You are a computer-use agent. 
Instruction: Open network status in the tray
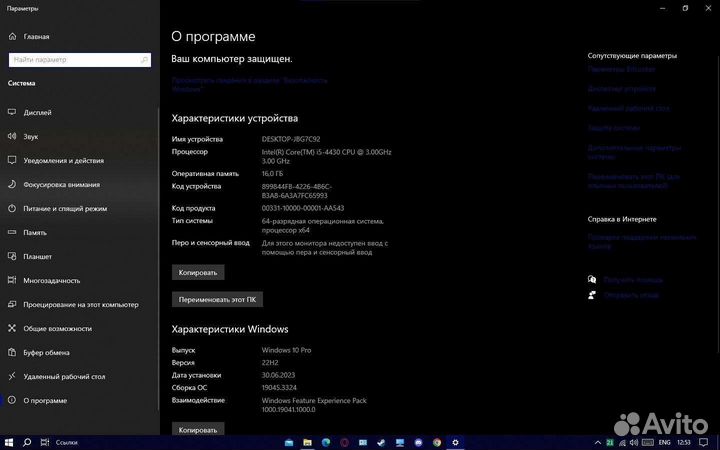tap(622, 442)
